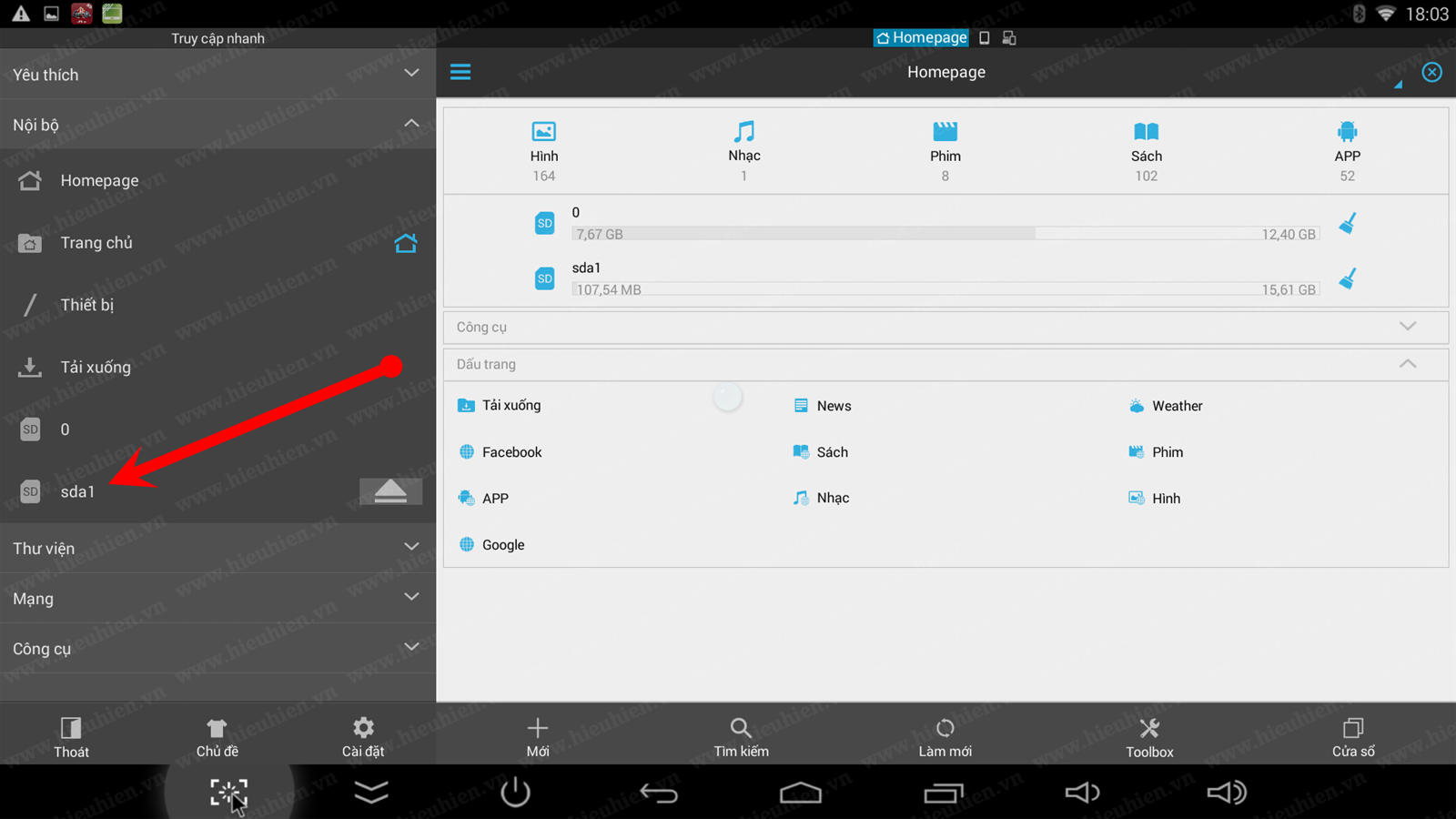Click the internal storage usage bar for 0
The height and width of the screenshot is (819, 1456).
(x=945, y=234)
